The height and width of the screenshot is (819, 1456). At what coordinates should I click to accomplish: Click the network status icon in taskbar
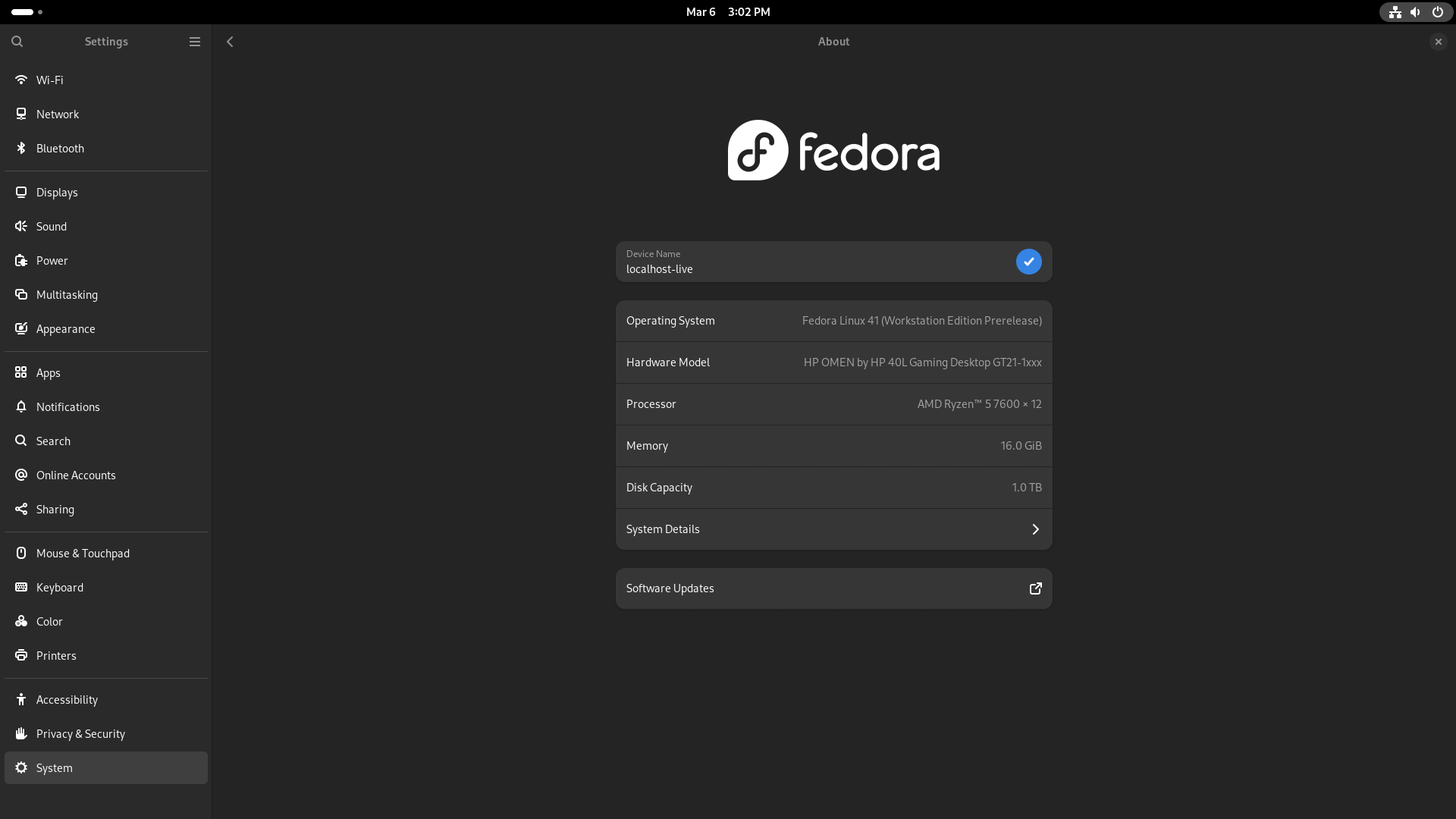coord(1394,12)
